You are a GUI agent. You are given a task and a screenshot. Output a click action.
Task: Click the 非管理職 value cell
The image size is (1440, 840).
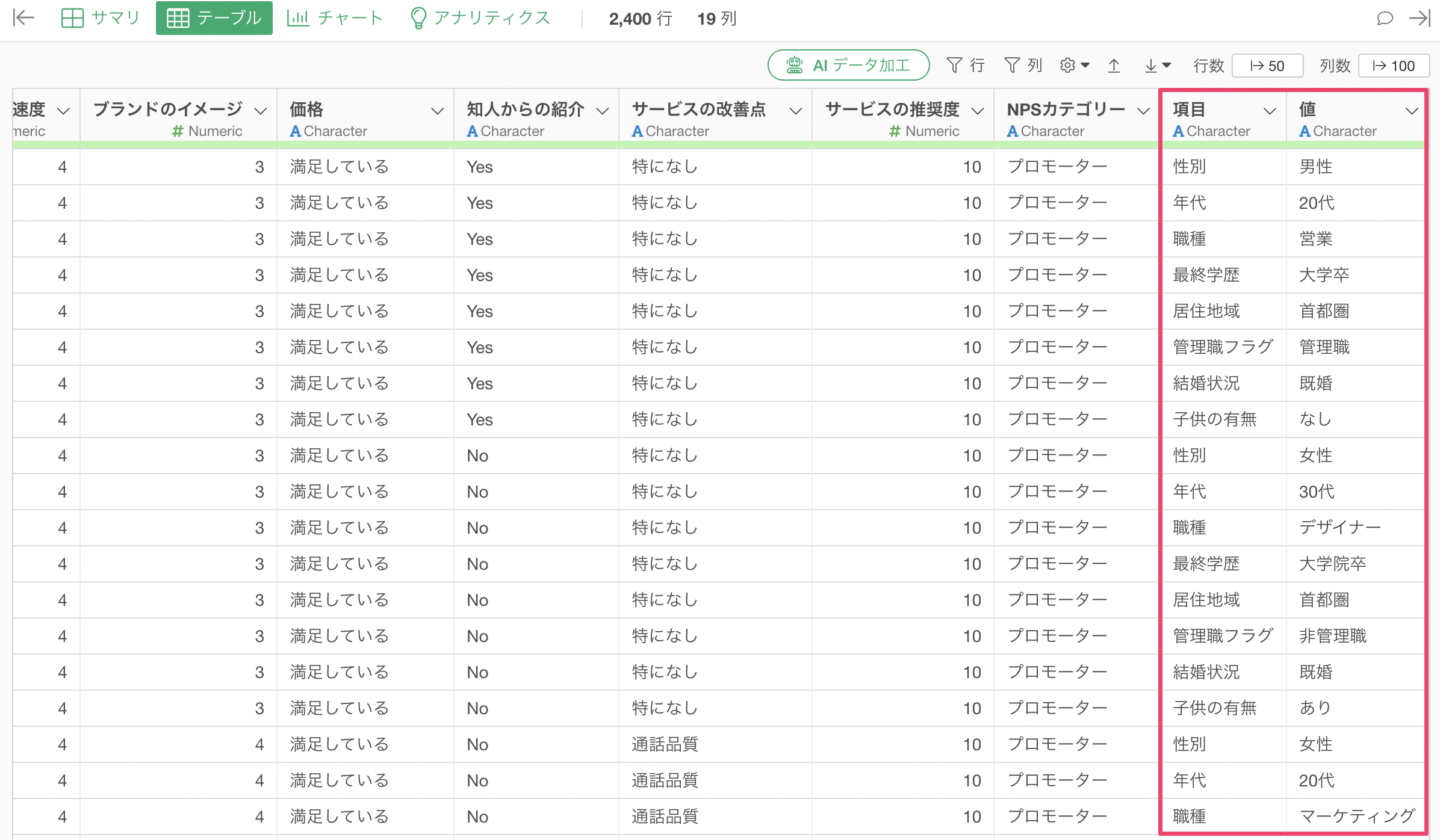tap(1356, 636)
